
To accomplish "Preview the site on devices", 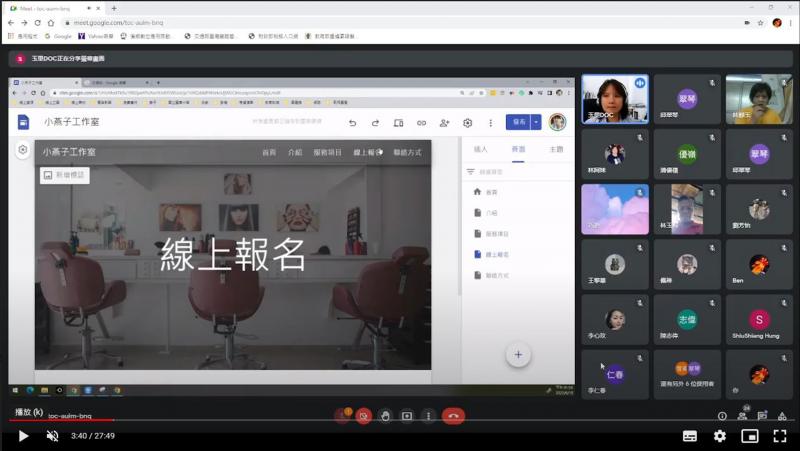I will point(398,123).
